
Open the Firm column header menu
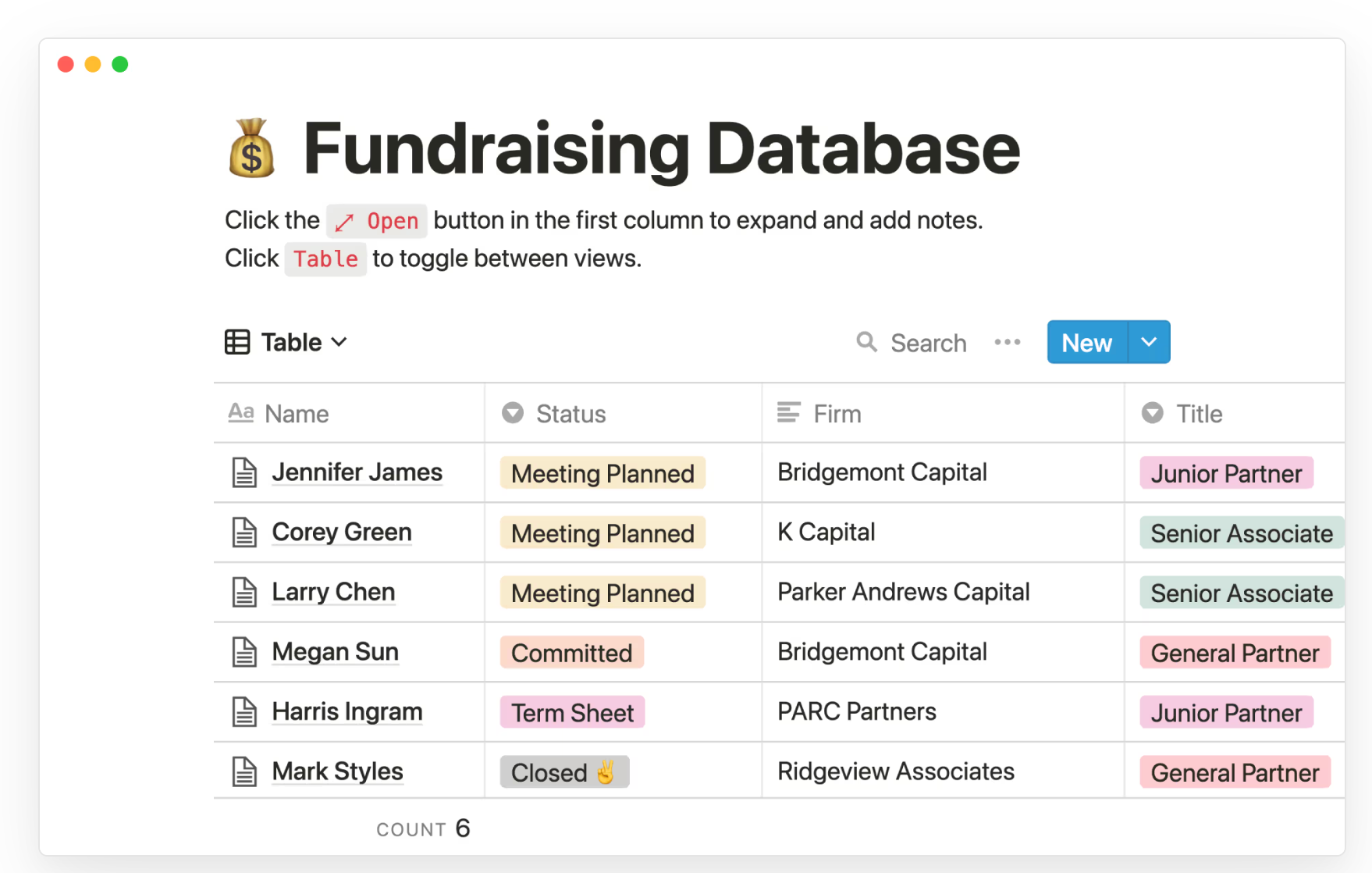coord(837,414)
